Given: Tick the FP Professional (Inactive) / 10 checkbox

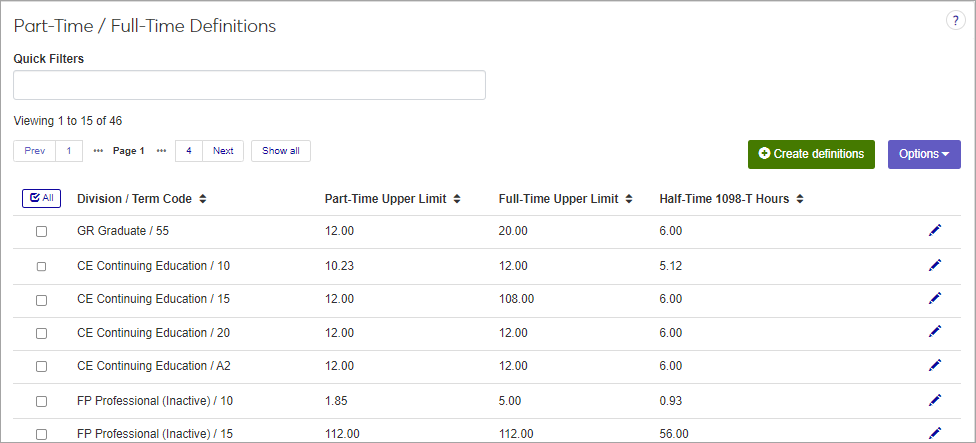Looking at the screenshot, I should click(x=41, y=401).
